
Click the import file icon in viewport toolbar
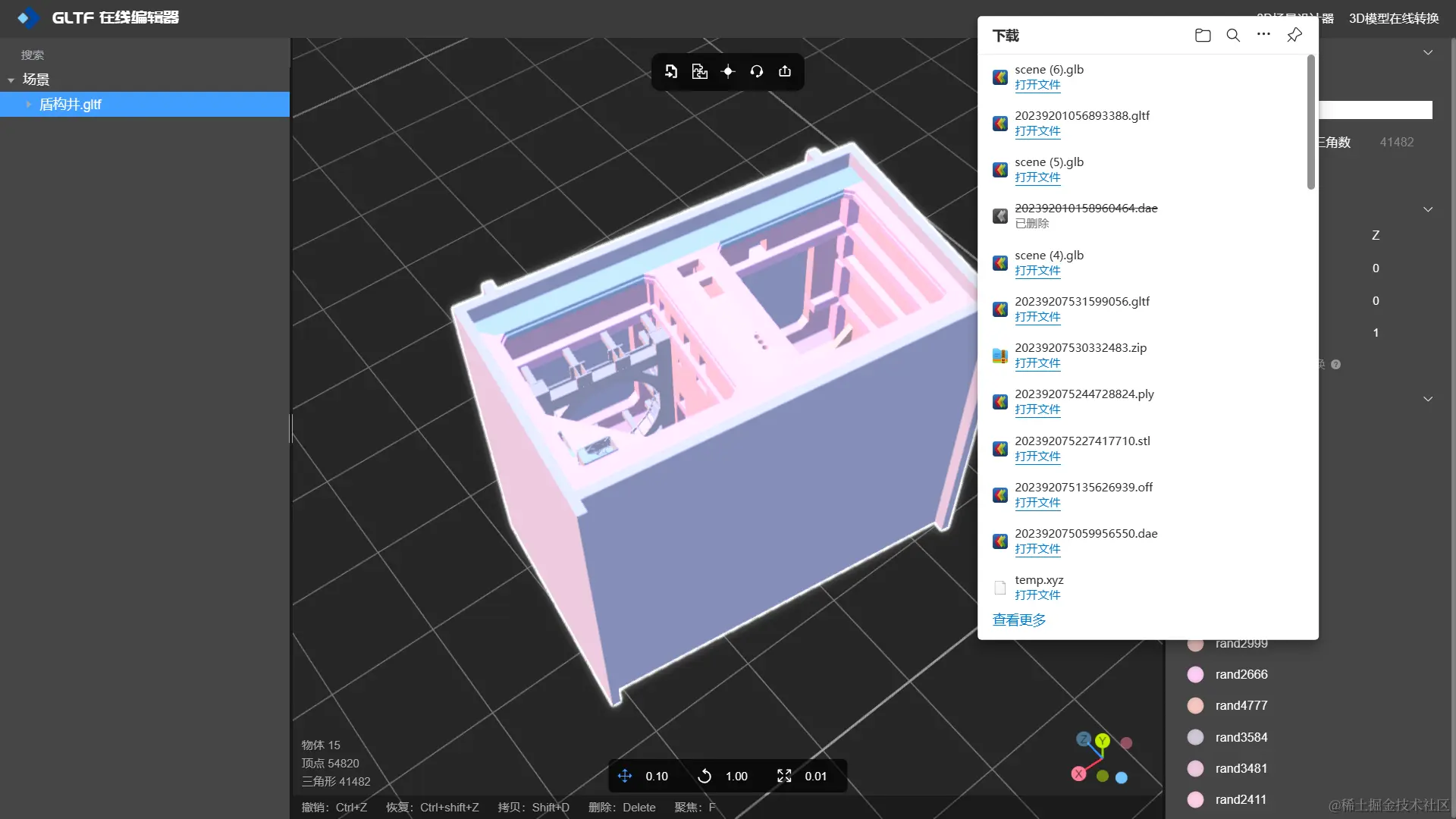pos(671,71)
